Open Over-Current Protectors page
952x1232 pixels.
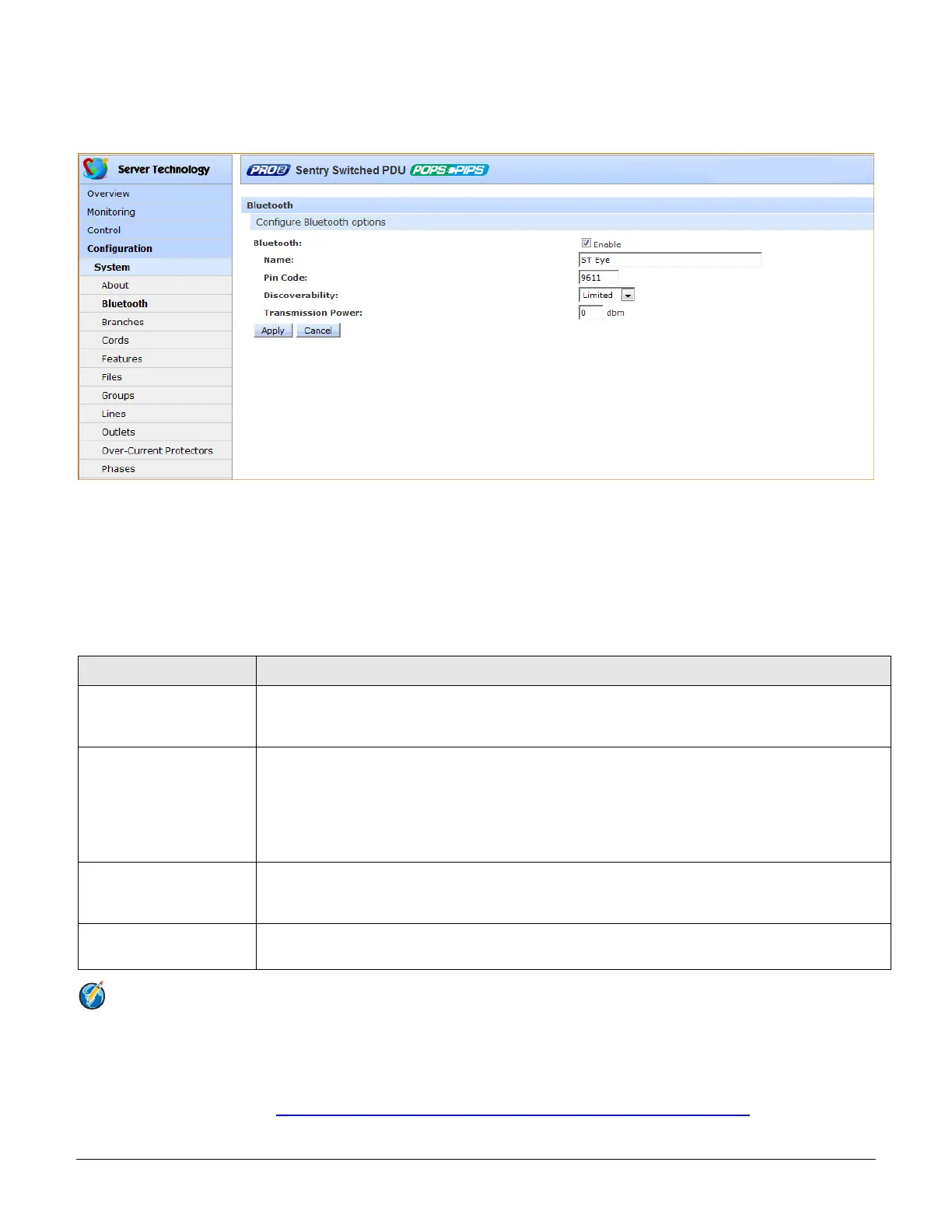coord(157,450)
